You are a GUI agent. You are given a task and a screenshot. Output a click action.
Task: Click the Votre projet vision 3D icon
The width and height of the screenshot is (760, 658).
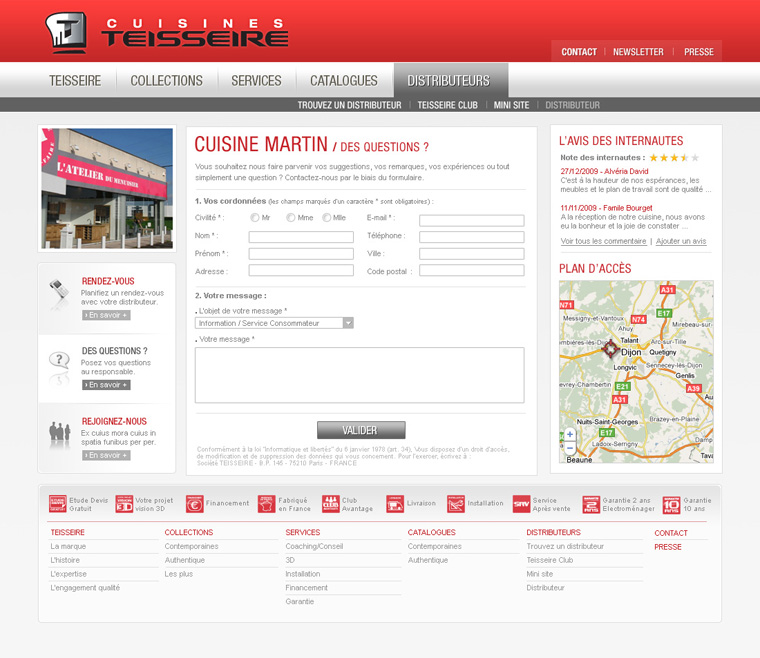124,504
